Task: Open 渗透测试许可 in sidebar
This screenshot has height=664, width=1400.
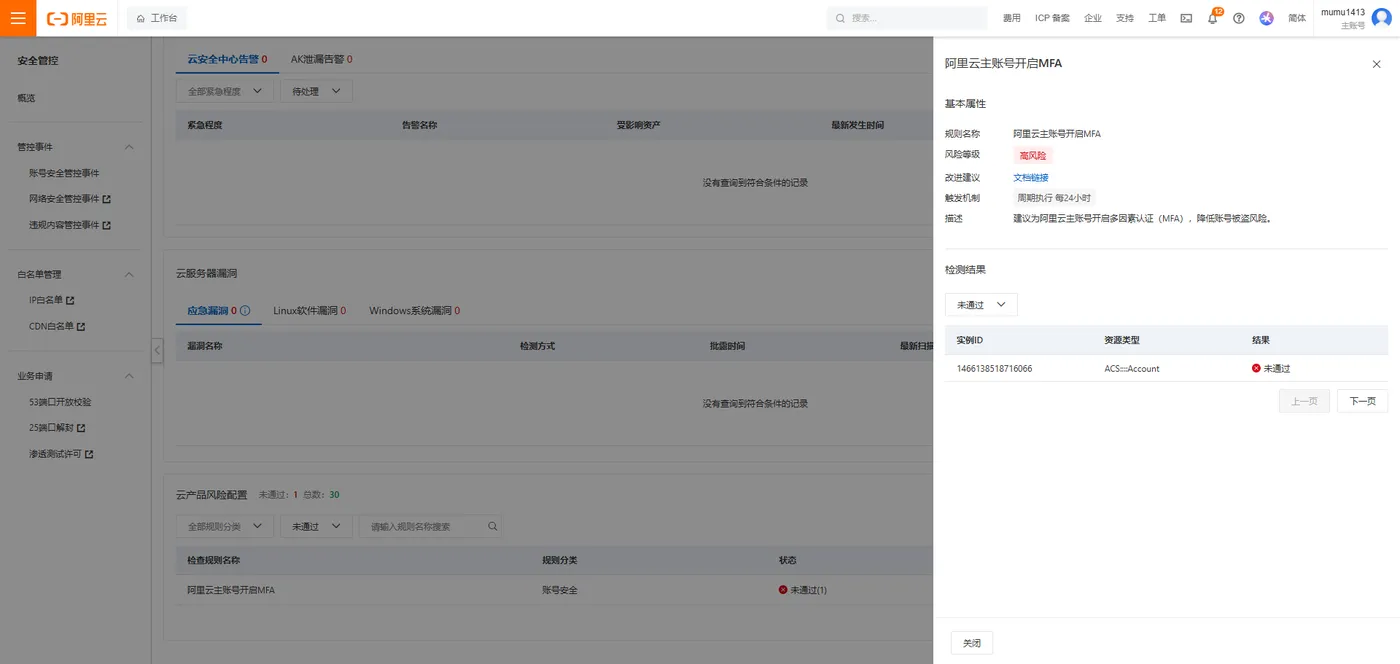Action: [61, 454]
